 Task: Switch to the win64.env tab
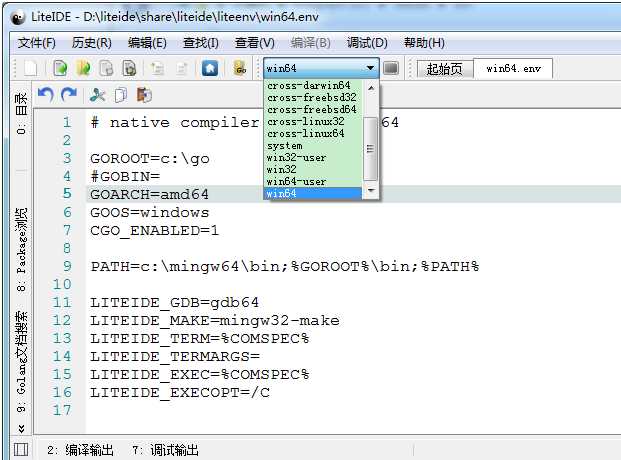513,69
